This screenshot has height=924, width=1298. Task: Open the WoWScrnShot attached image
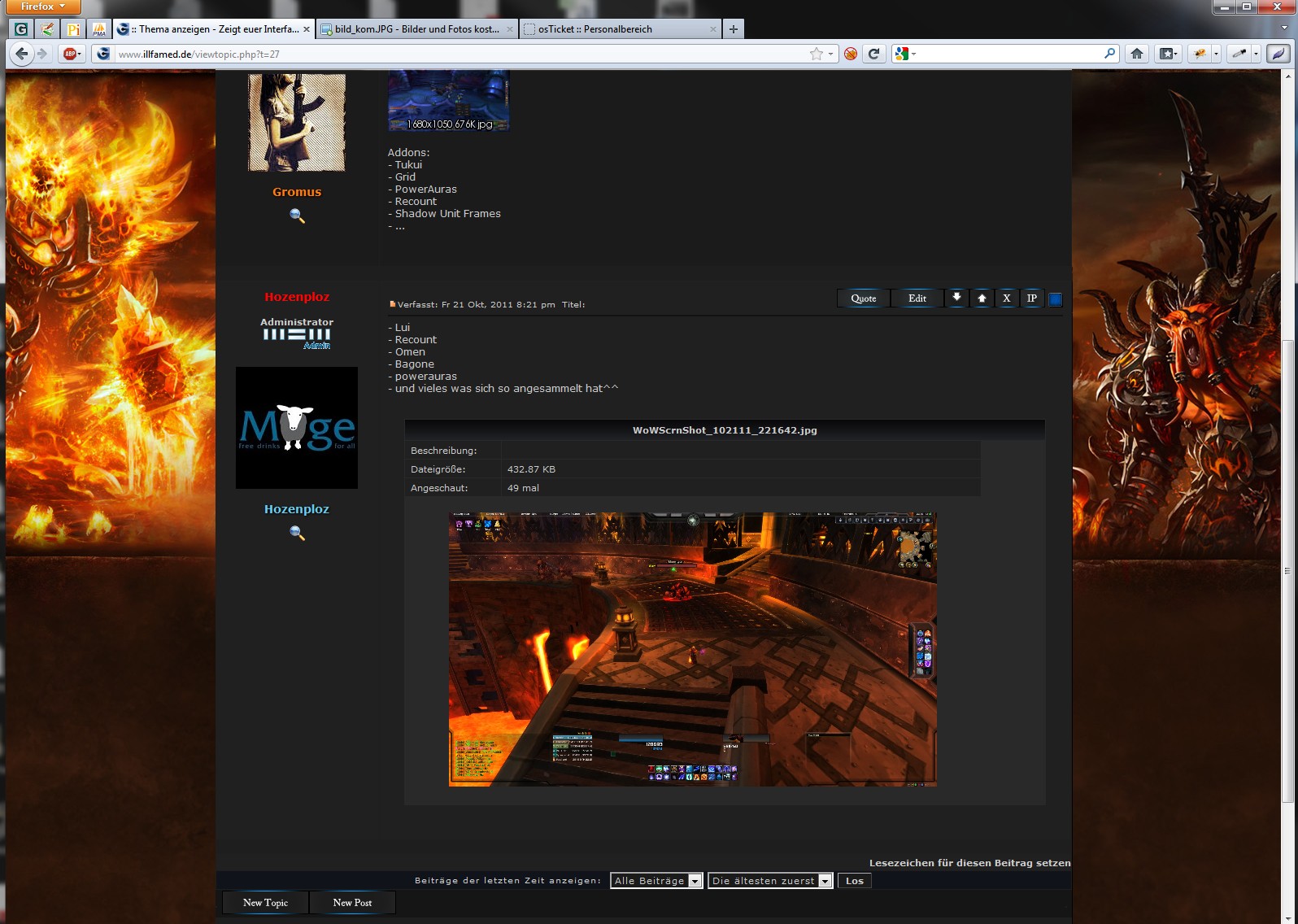tap(693, 649)
